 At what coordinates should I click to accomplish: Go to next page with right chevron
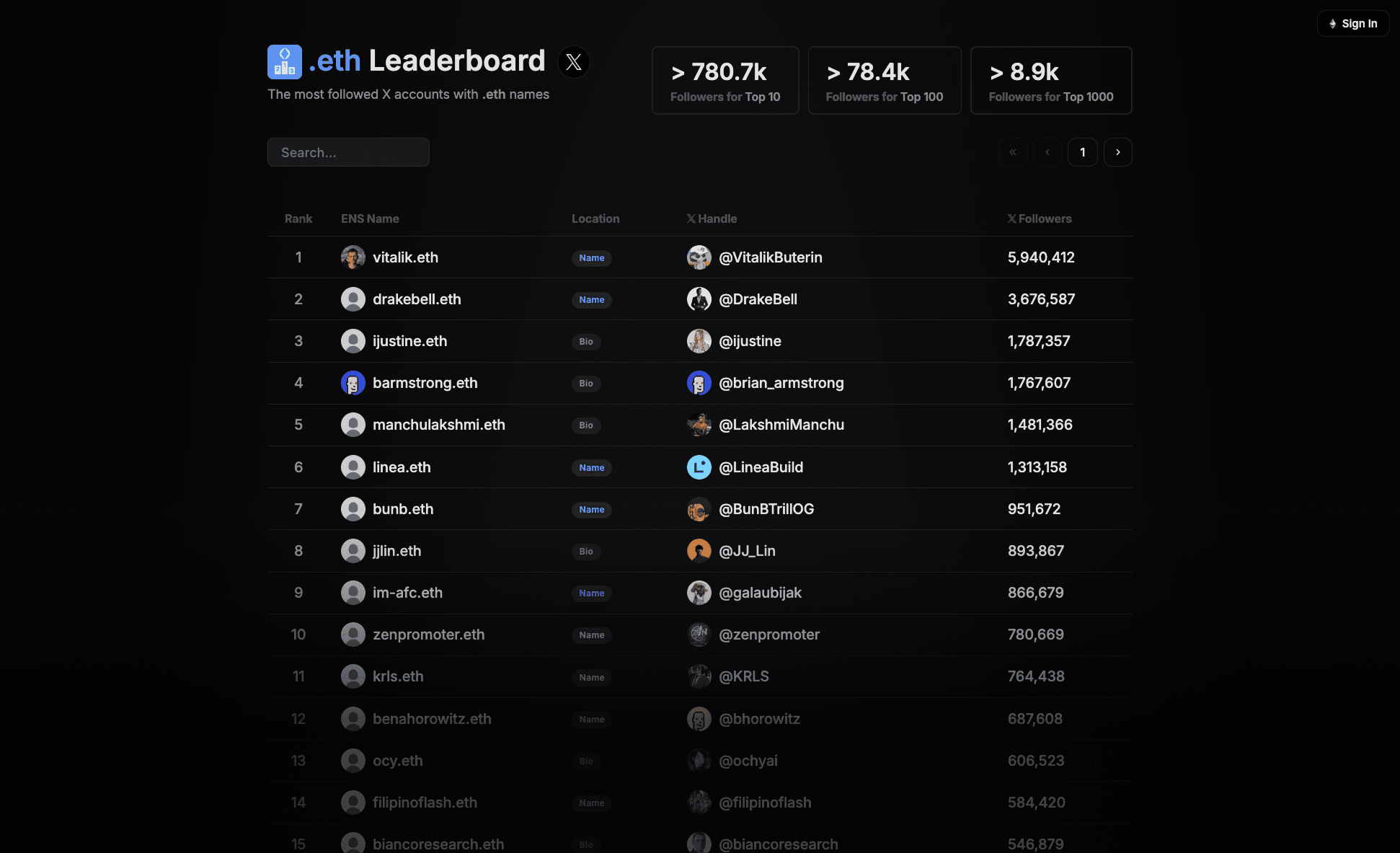point(1117,152)
